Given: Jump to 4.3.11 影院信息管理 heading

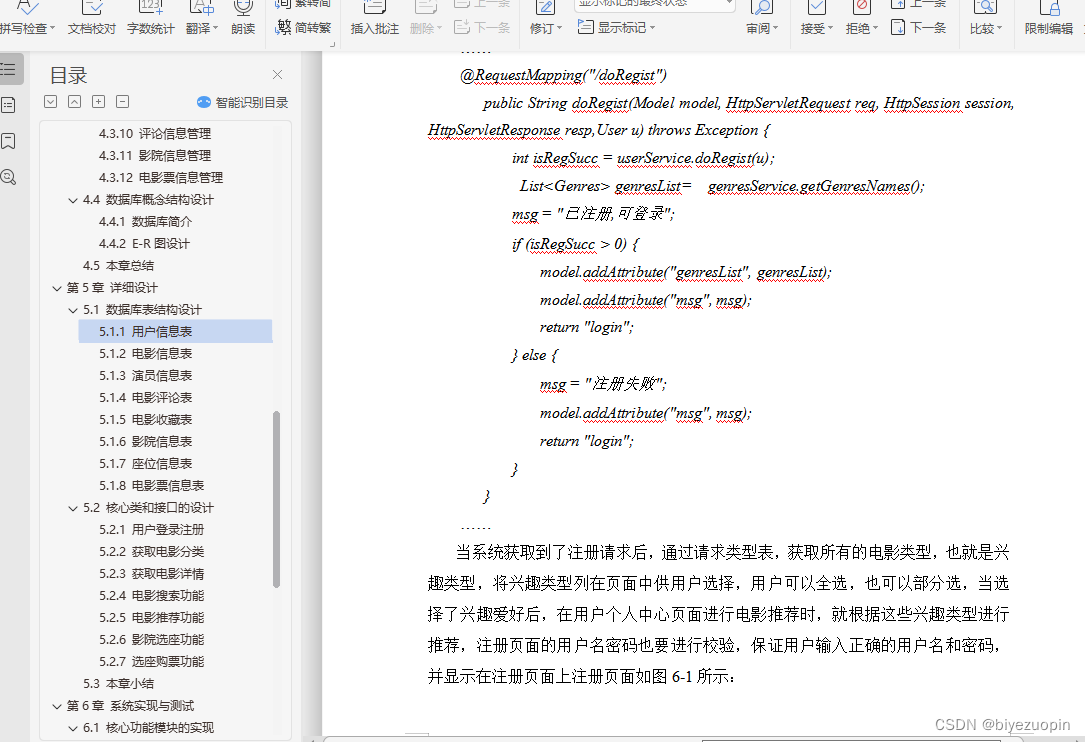Looking at the screenshot, I should 155,156.
